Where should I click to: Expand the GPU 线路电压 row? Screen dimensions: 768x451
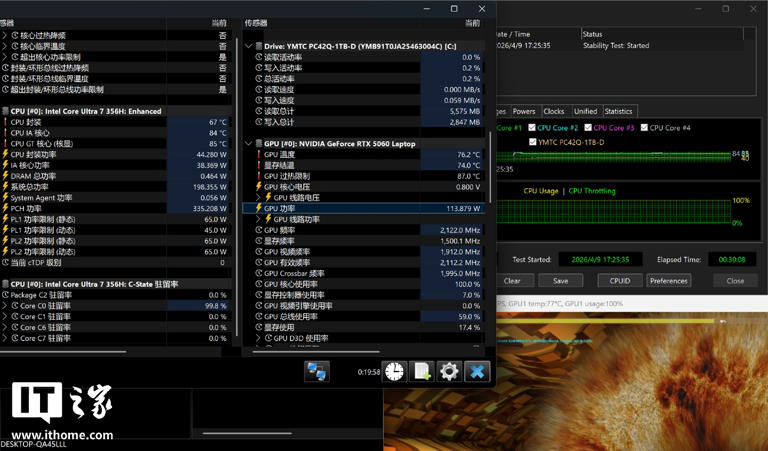259,198
